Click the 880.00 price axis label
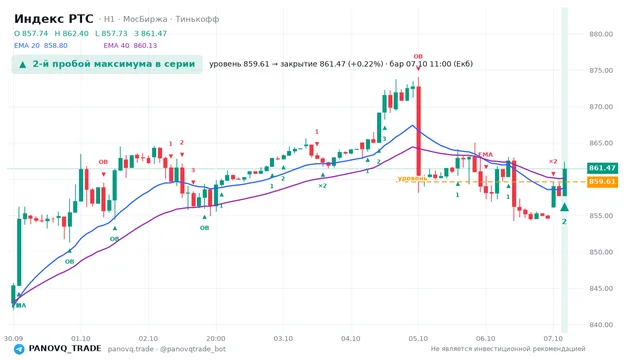This screenshot has height=360, width=640. pos(601,34)
